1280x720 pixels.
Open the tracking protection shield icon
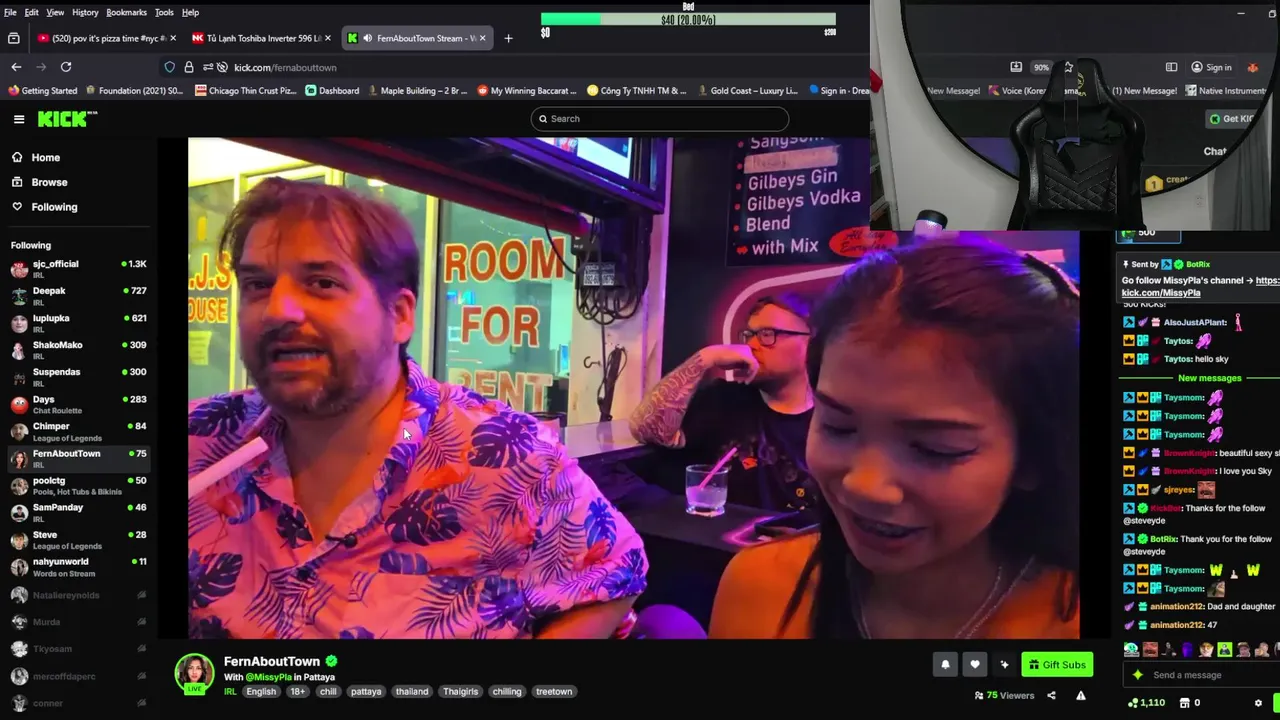[170, 67]
